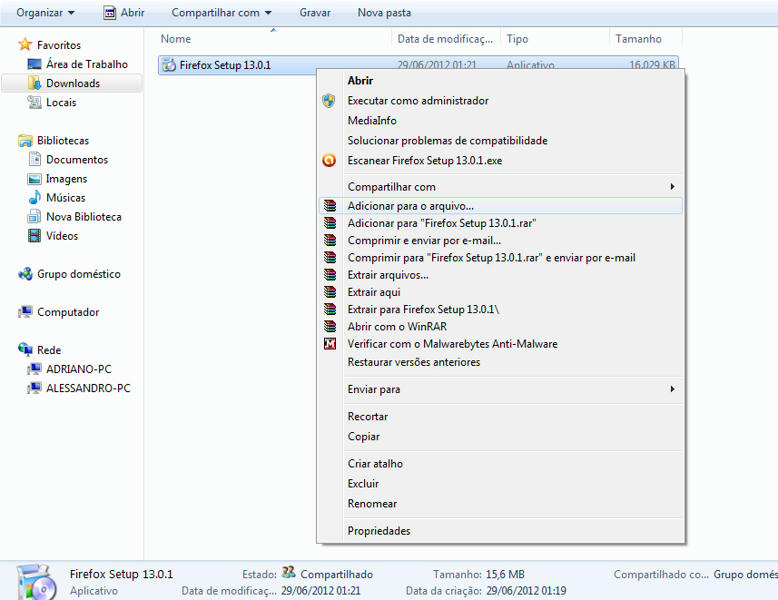This screenshot has width=778, height=600.
Task: Click the Computador icon in sidebar
Action: tap(25, 312)
